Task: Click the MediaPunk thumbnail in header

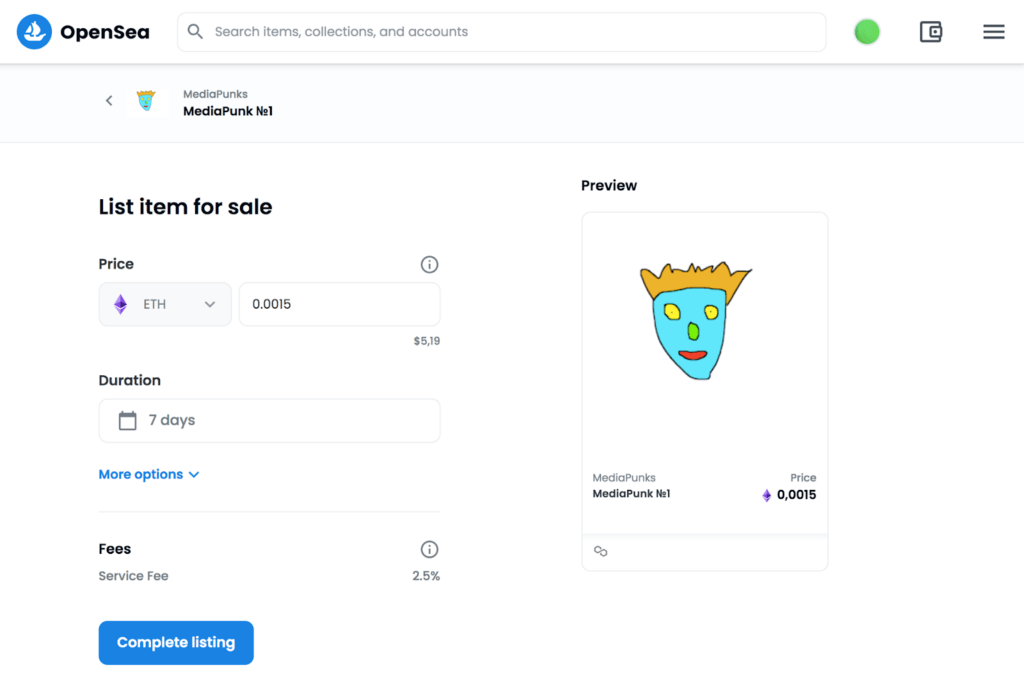Action: pyautogui.click(x=147, y=101)
